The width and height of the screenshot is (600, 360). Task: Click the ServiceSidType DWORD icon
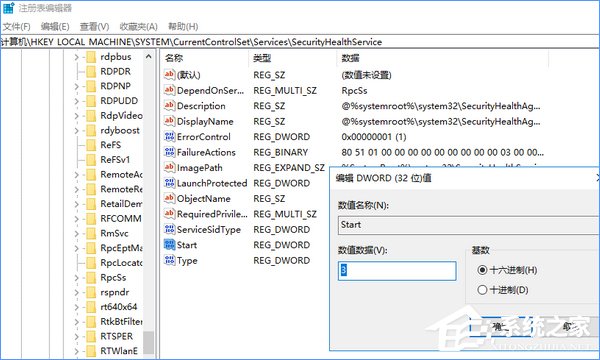[169, 230]
